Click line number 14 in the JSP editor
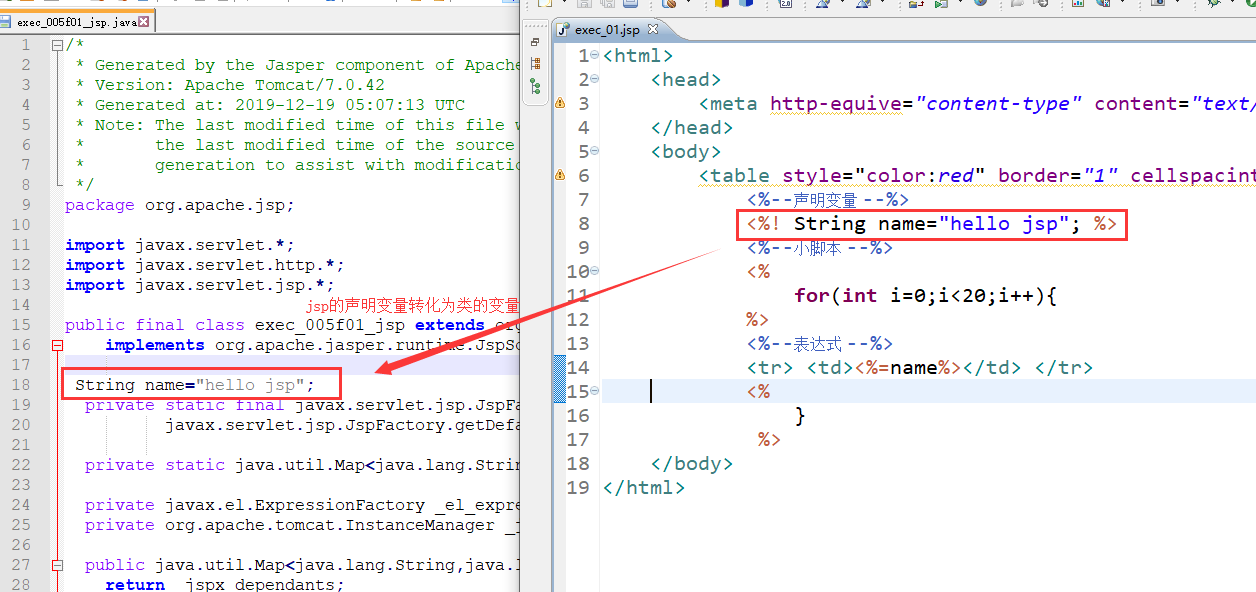This screenshot has height=592, width=1256. point(578,367)
